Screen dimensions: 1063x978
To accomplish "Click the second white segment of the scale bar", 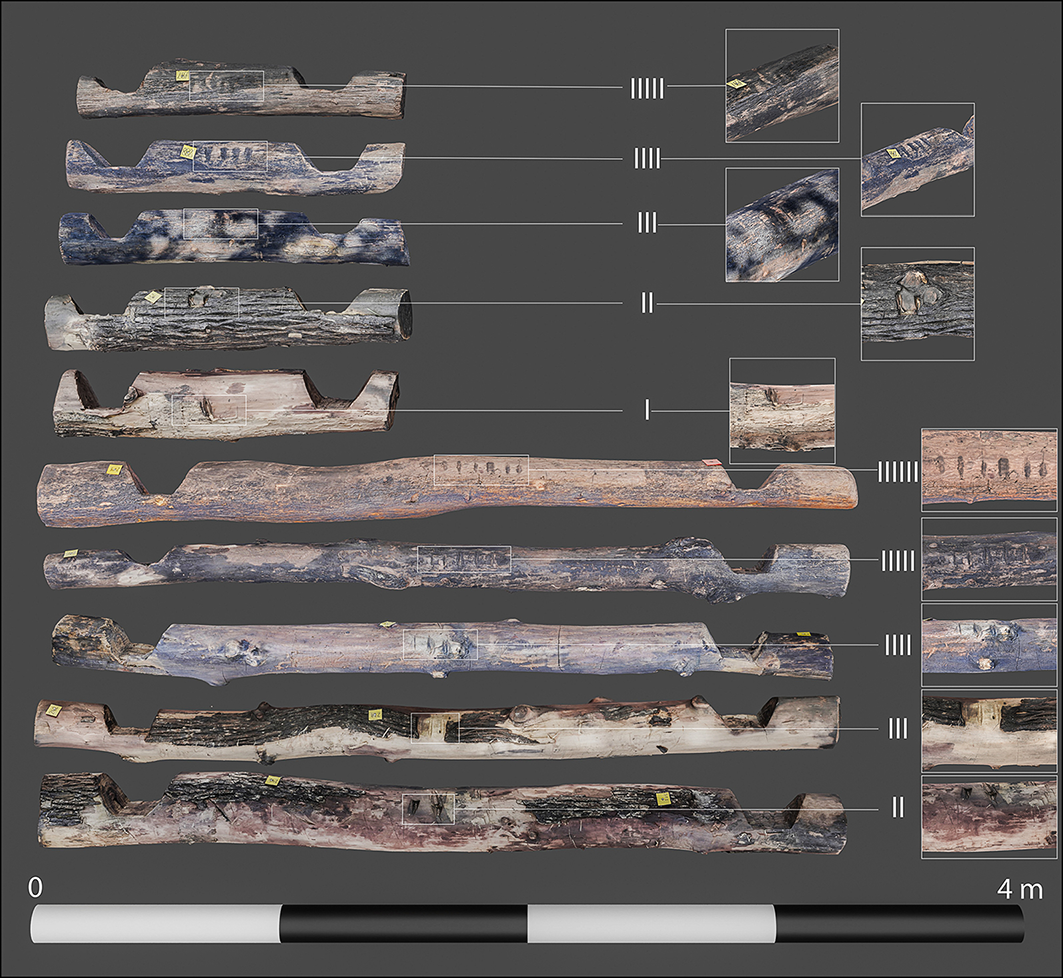I will 651,924.
